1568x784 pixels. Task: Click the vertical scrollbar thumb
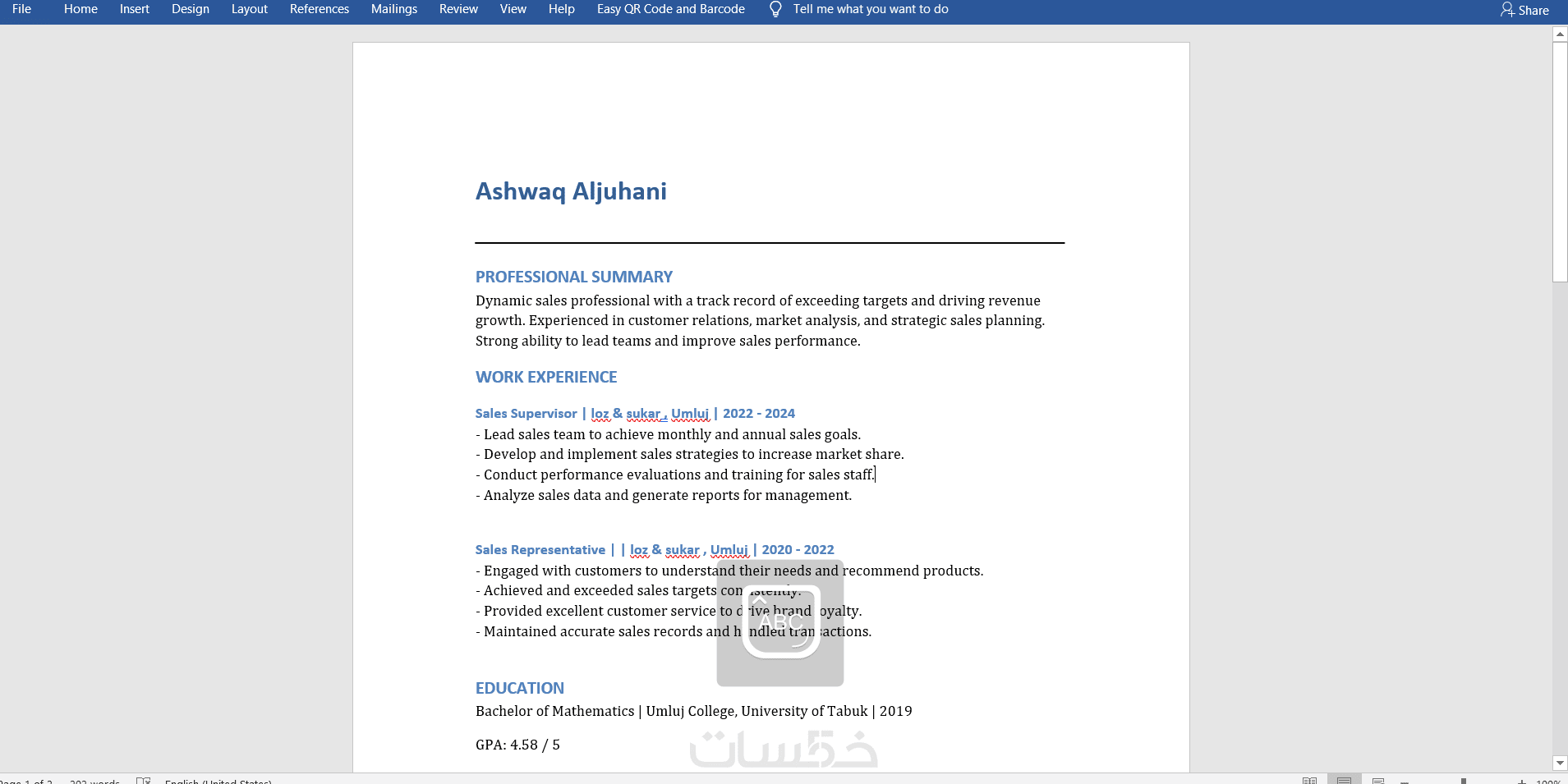click(1560, 162)
